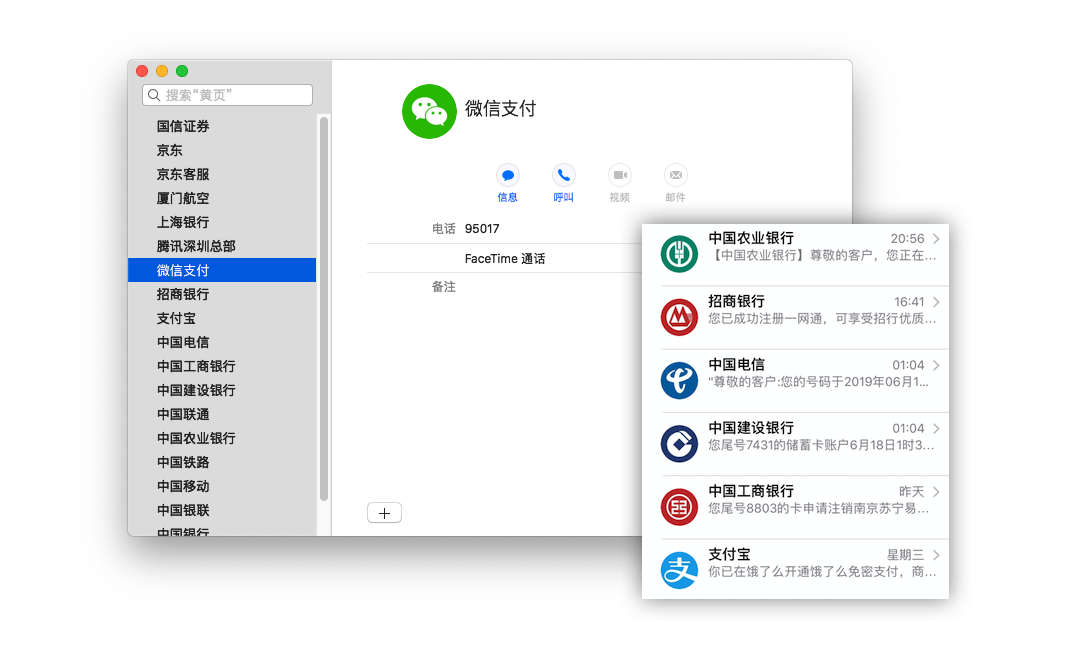Click phone number 95017
Viewport: 1082px width, 661px height.
(x=482, y=228)
